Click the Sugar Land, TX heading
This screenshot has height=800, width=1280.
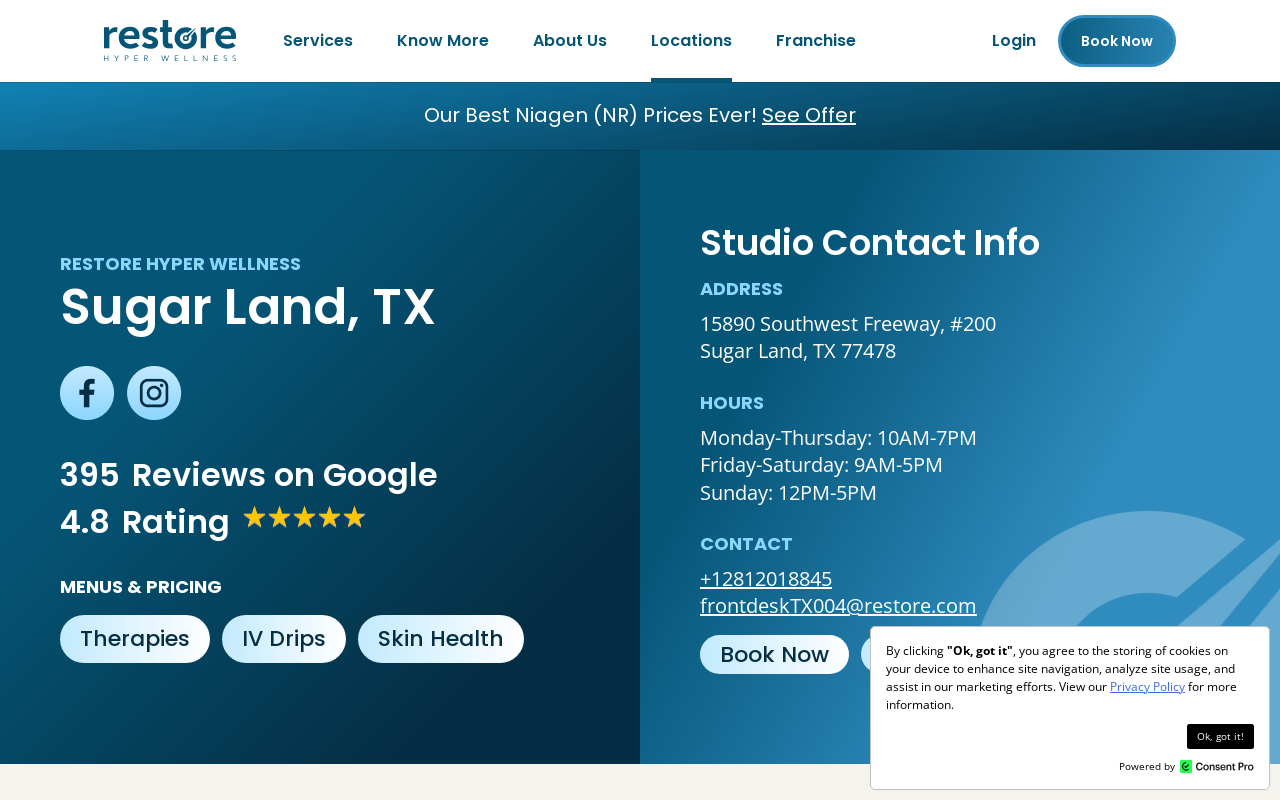[x=248, y=307]
